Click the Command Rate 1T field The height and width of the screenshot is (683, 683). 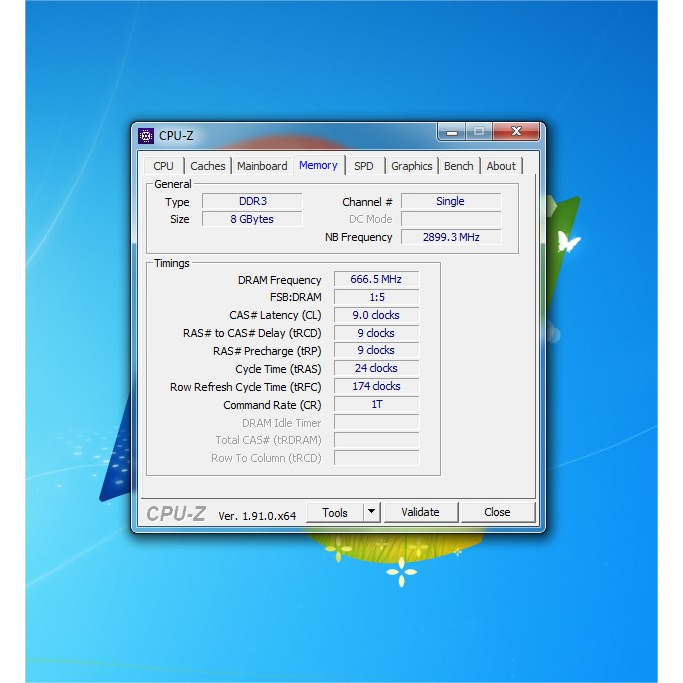[x=376, y=405]
